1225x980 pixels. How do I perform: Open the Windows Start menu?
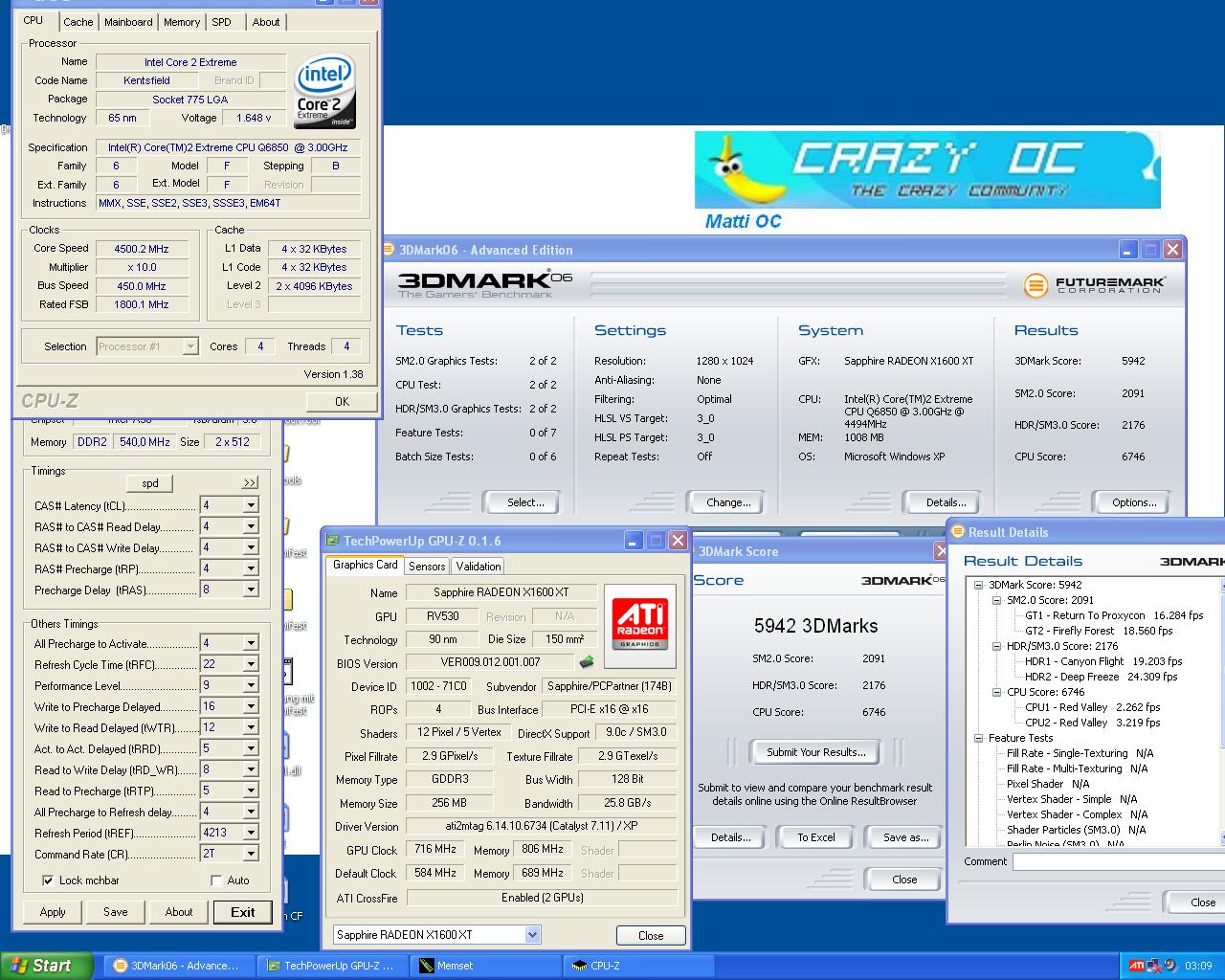click(47, 966)
